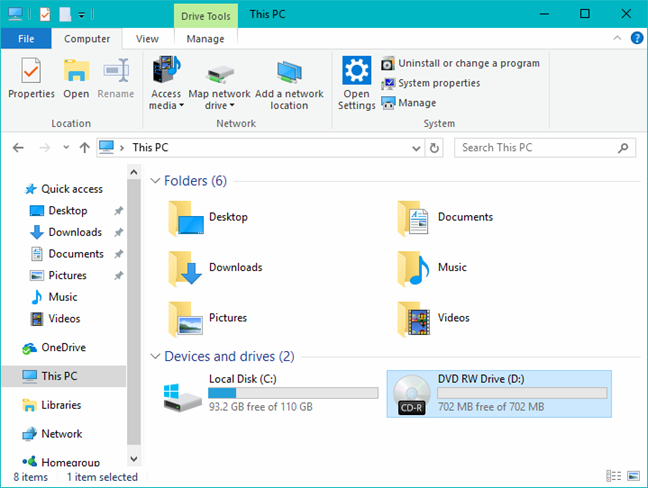Click navigation pane scrollbar down arrow

[133, 459]
